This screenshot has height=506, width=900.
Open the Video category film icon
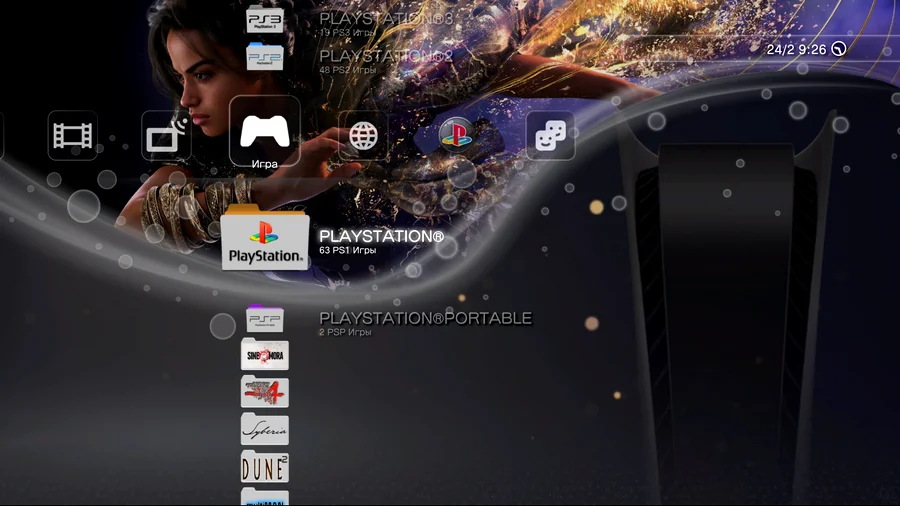click(72, 135)
